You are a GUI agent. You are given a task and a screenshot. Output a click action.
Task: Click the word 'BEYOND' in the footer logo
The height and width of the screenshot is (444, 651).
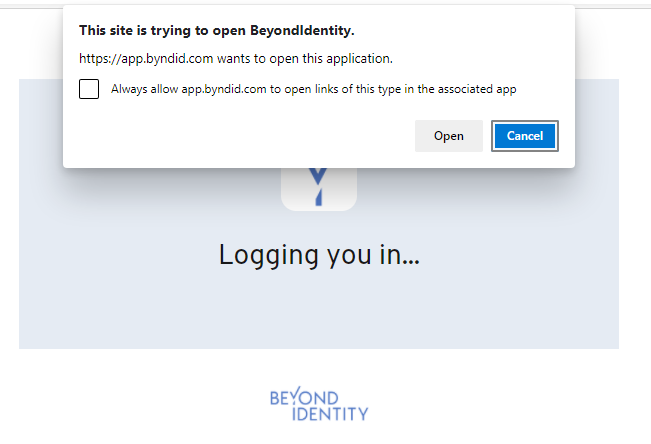click(x=304, y=397)
